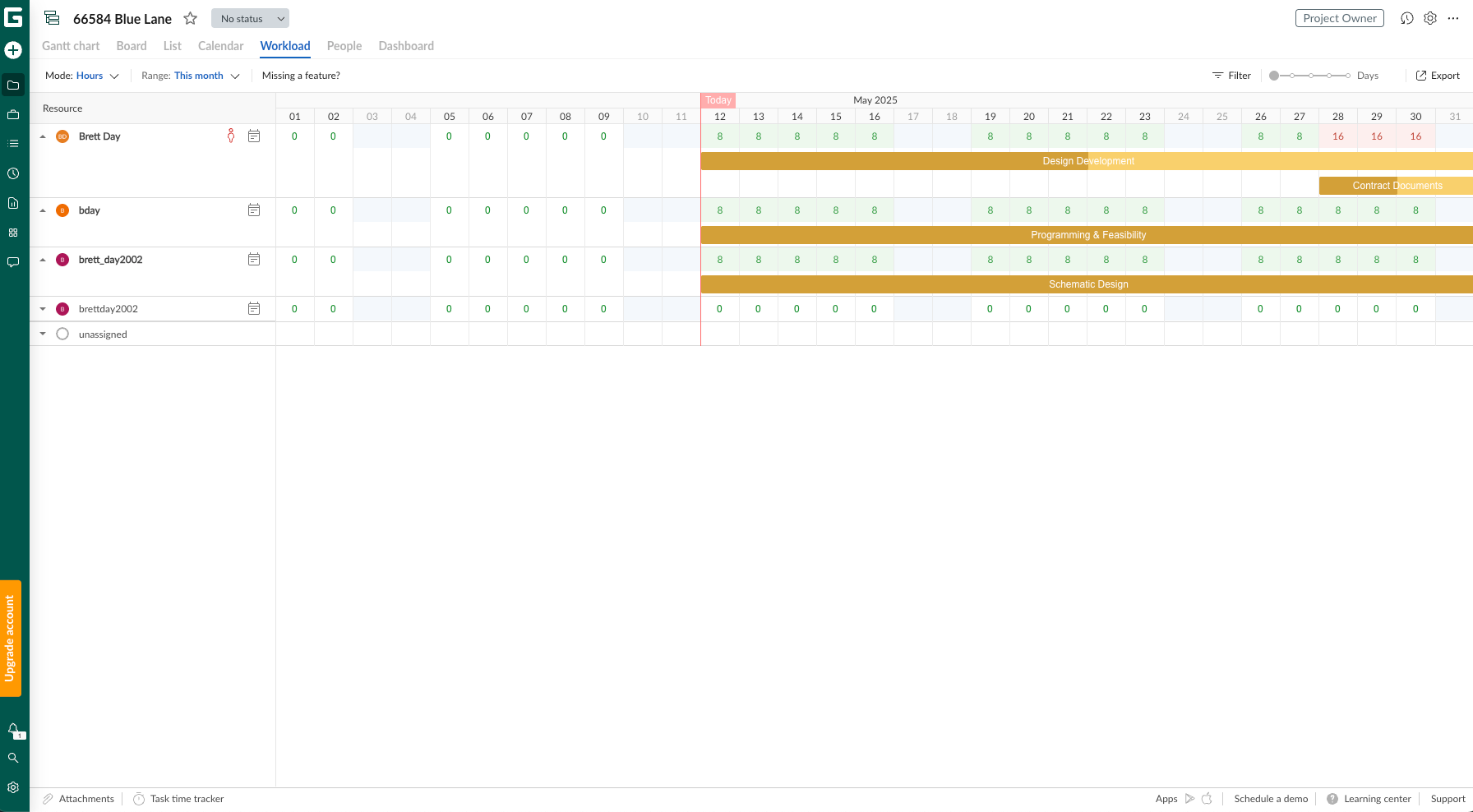The width and height of the screenshot is (1473, 812).
Task: Adjust the Days zoom slider
Action: tap(1309, 75)
